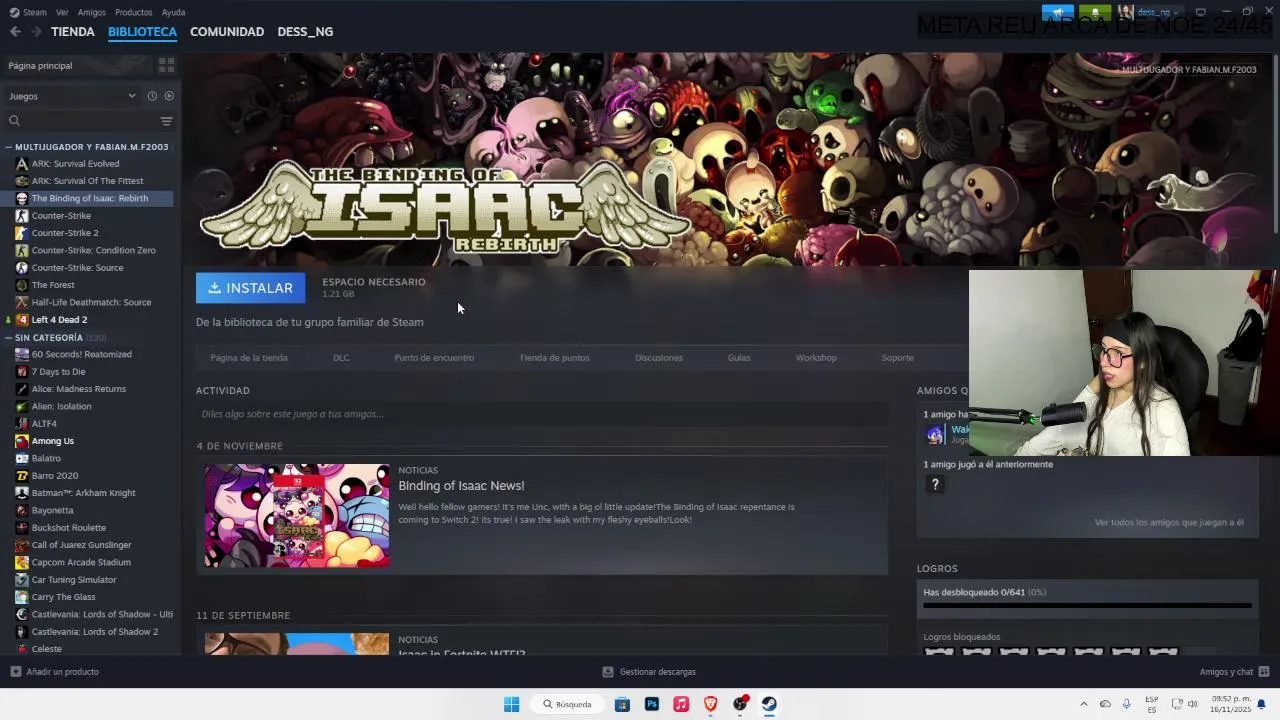Viewport: 1280px width, 720px height.
Task: Open the Discusiones link
Action: pyautogui.click(x=659, y=358)
